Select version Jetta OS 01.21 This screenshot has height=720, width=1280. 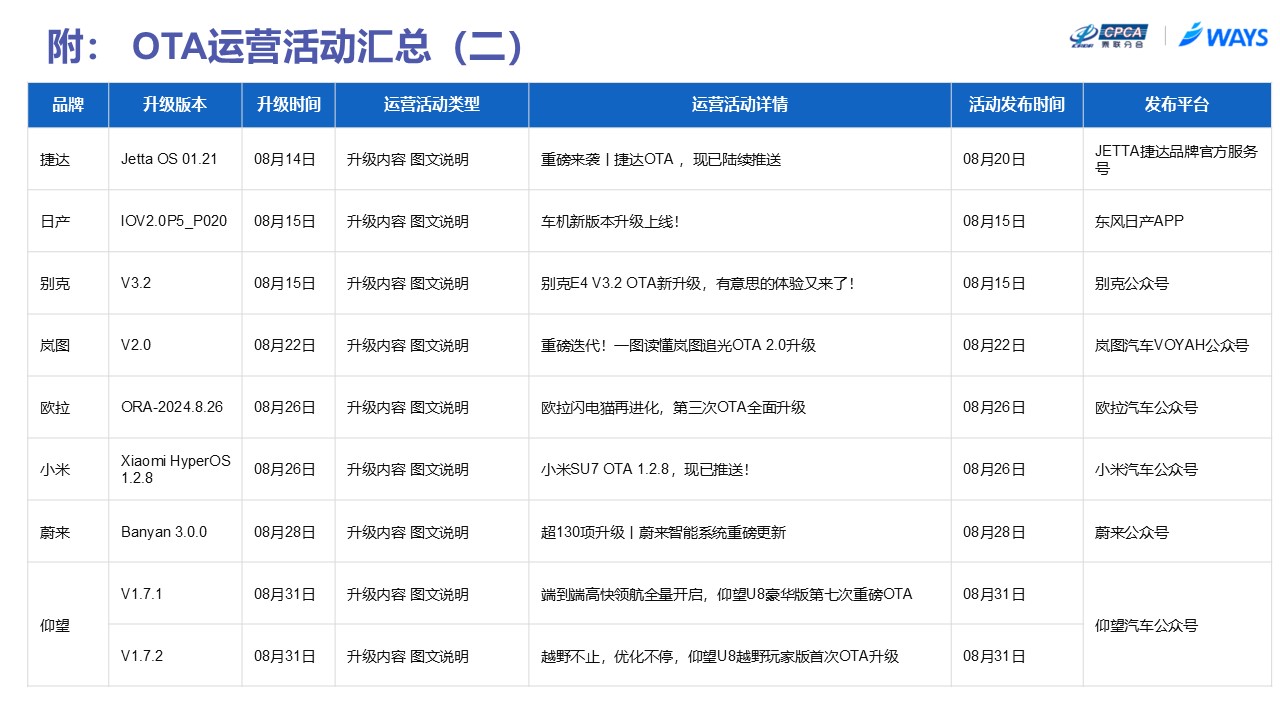pyautogui.click(x=169, y=159)
